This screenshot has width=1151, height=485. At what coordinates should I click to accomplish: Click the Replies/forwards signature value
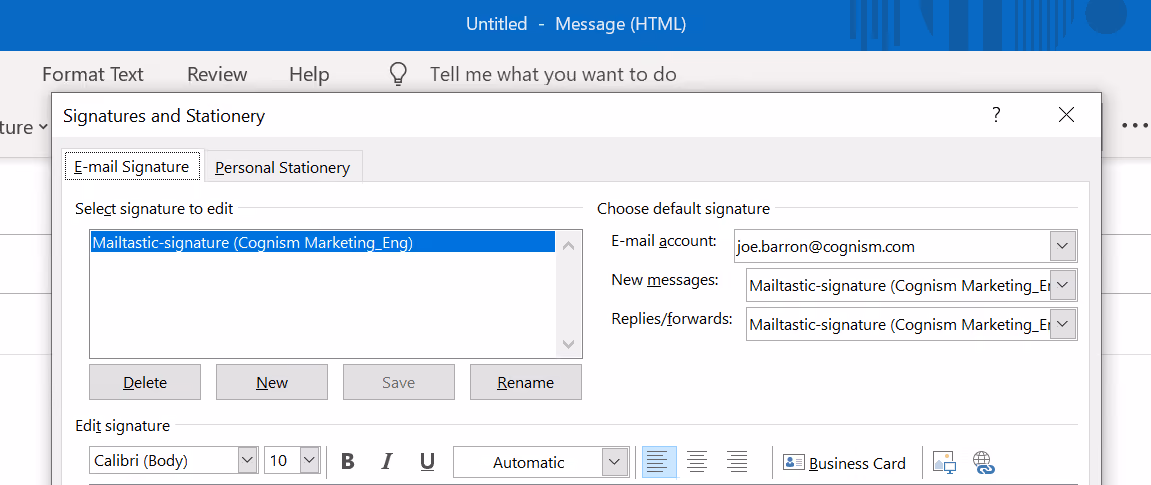coord(898,324)
